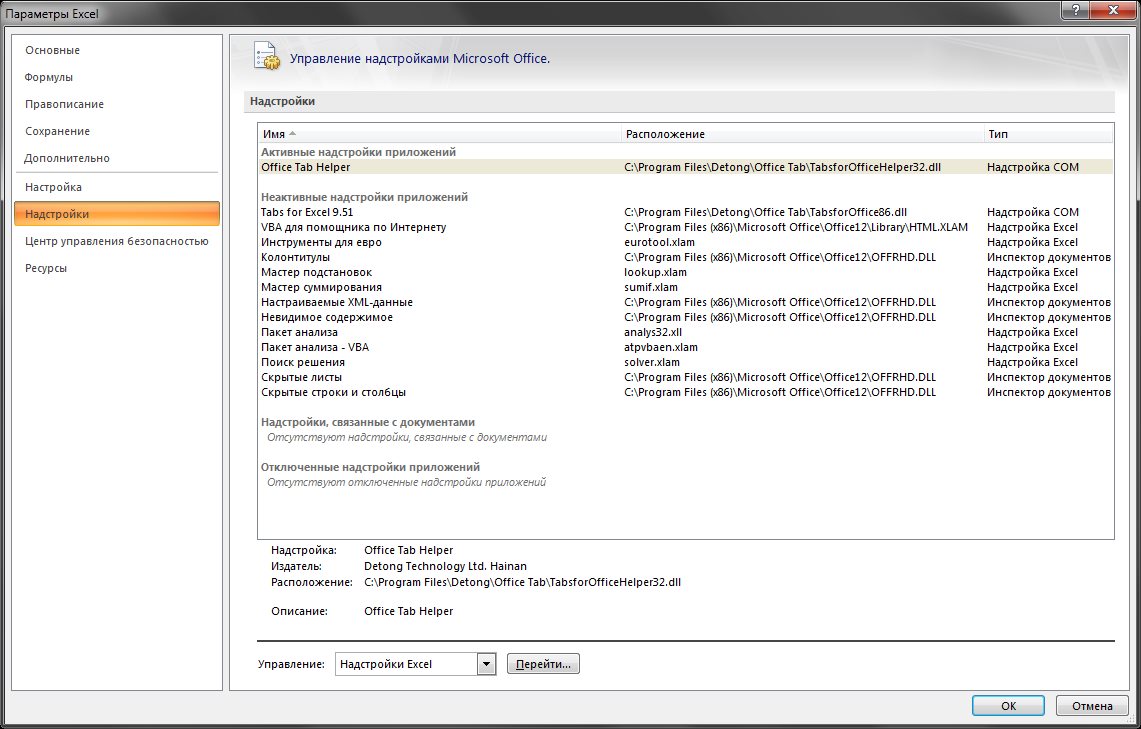Click the Отмена button
The image size is (1141, 729).
coord(1092,706)
